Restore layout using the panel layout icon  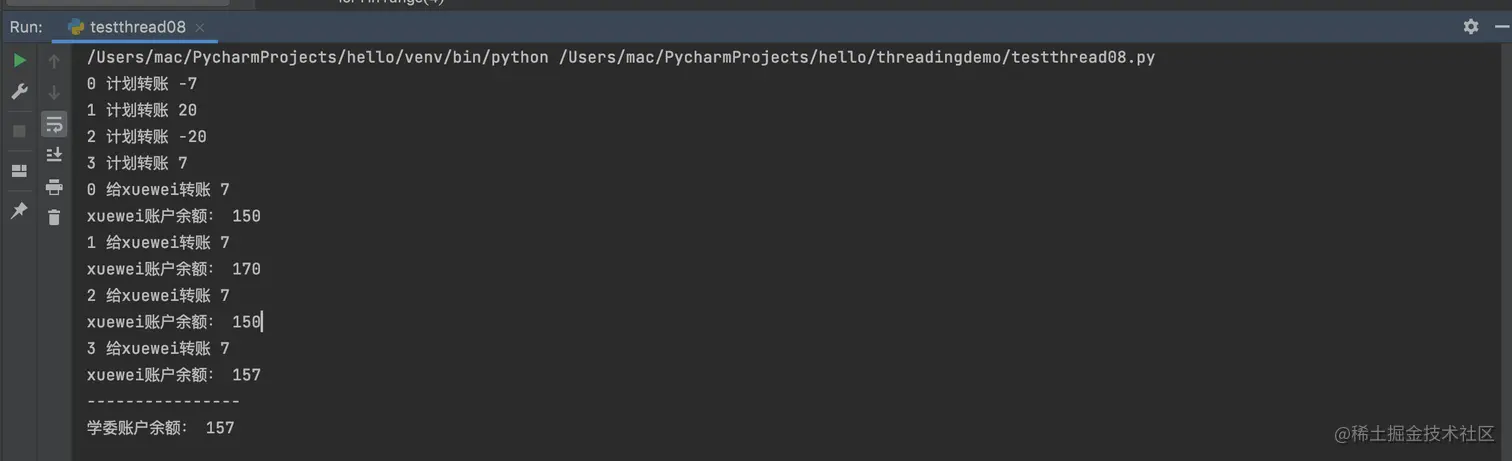[19, 171]
